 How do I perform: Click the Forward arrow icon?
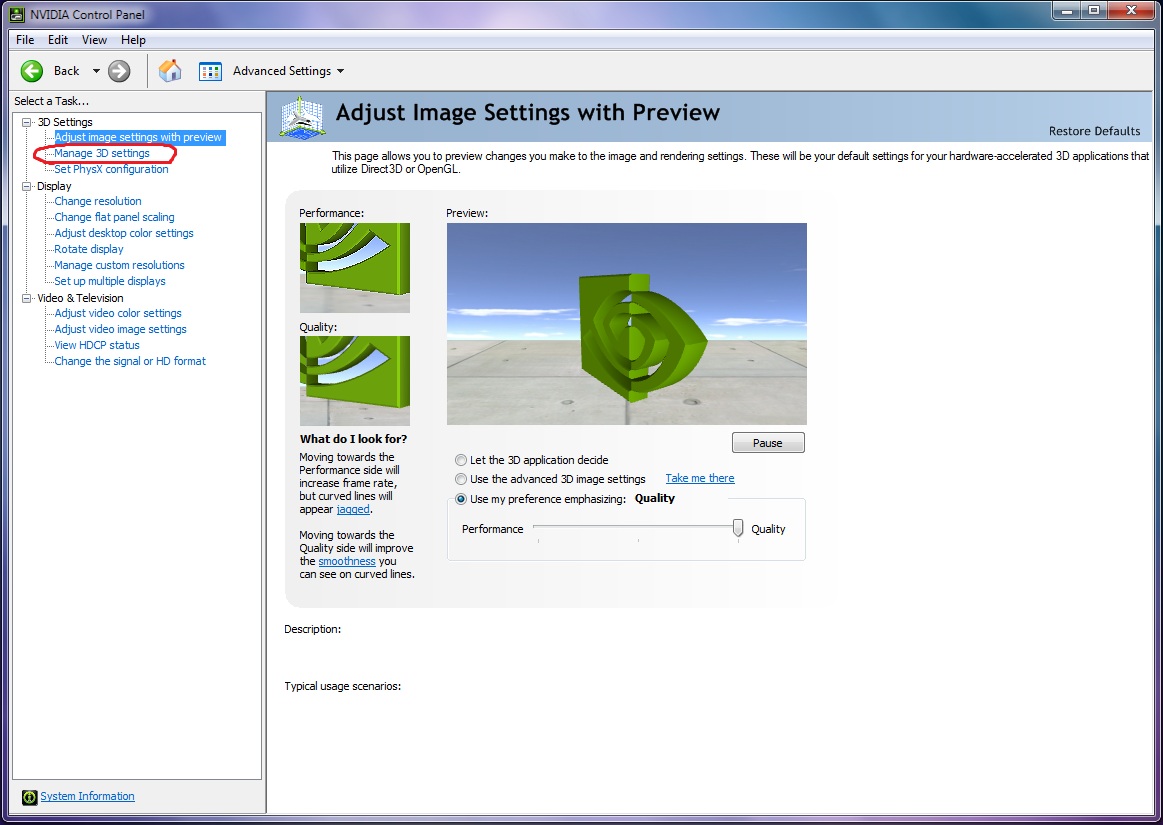click(119, 70)
